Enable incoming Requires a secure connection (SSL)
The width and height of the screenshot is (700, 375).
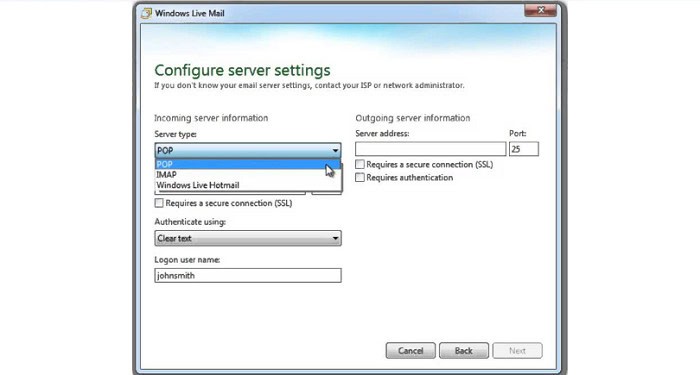coord(159,203)
